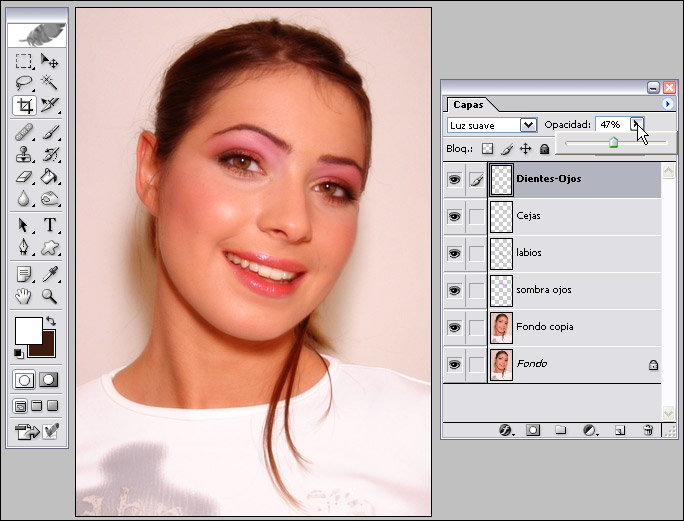Click the delete layer trash icon
The width and height of the screenshot is (684, 521).
point(648,430)
